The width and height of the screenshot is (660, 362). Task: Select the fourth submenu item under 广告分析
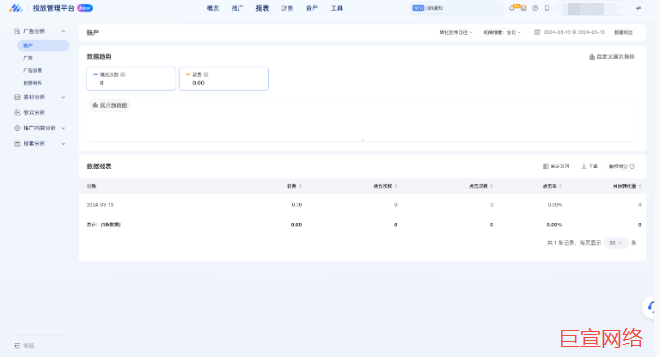click(32, 83)
